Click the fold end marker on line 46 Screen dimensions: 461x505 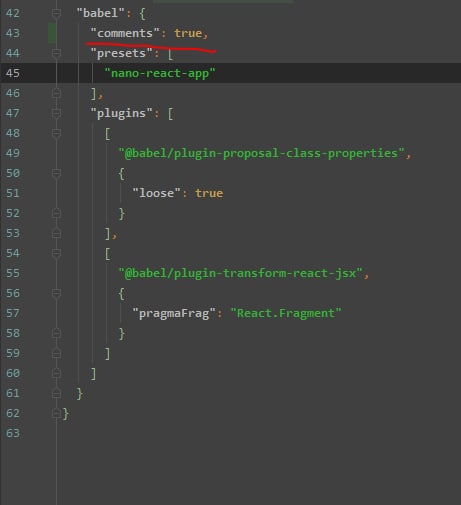pos(56,93)
